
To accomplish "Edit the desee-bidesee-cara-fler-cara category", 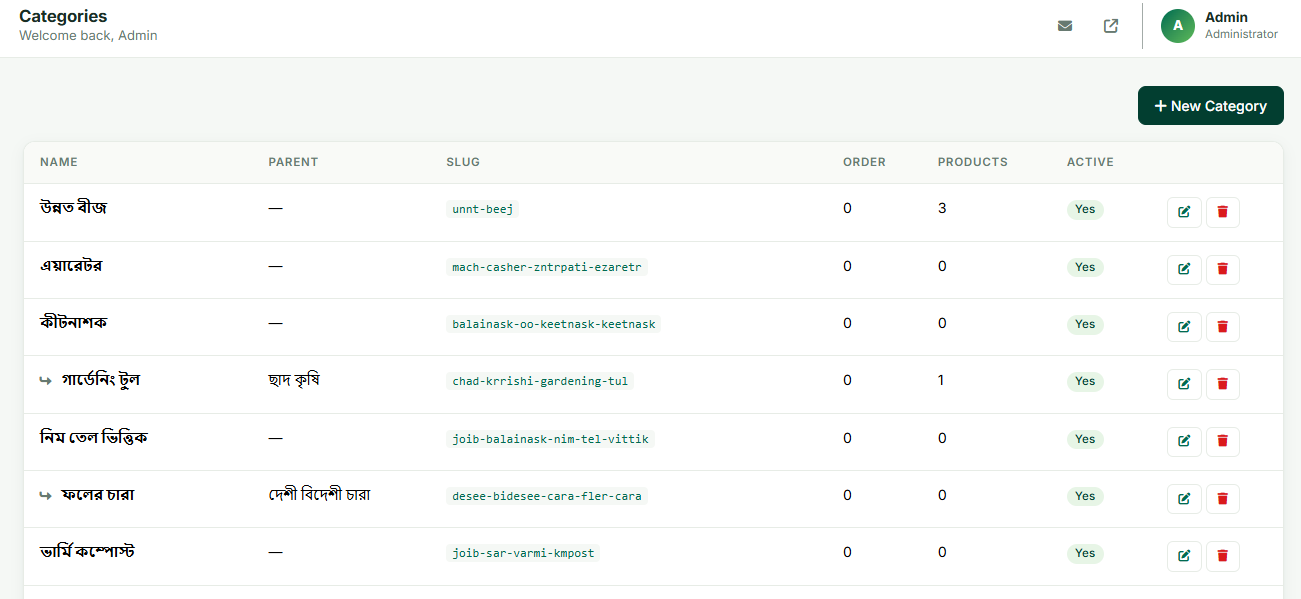I will 1184,499.
